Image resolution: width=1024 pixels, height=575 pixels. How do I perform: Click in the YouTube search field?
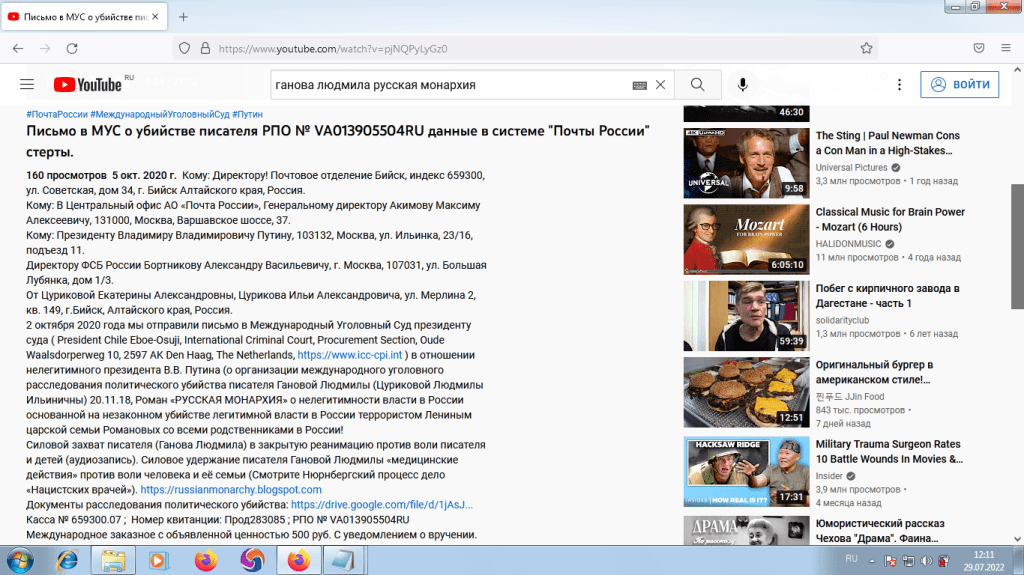point(450,85)
